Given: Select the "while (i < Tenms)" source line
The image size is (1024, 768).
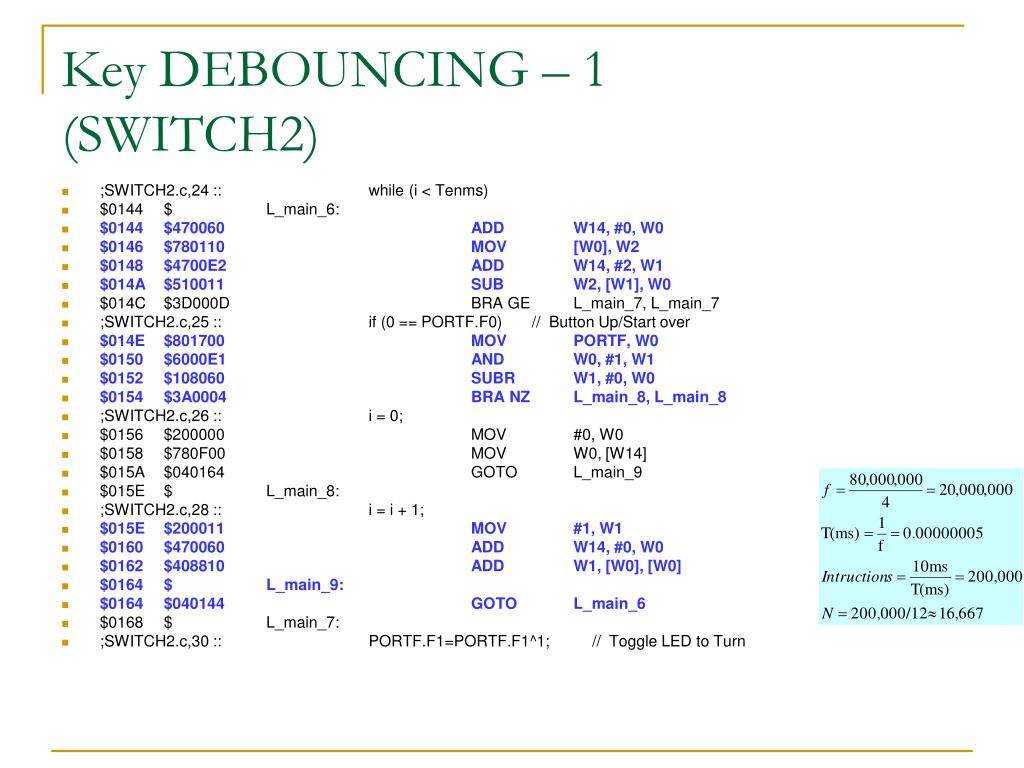Looking at the screenshot, I should 428,191.
